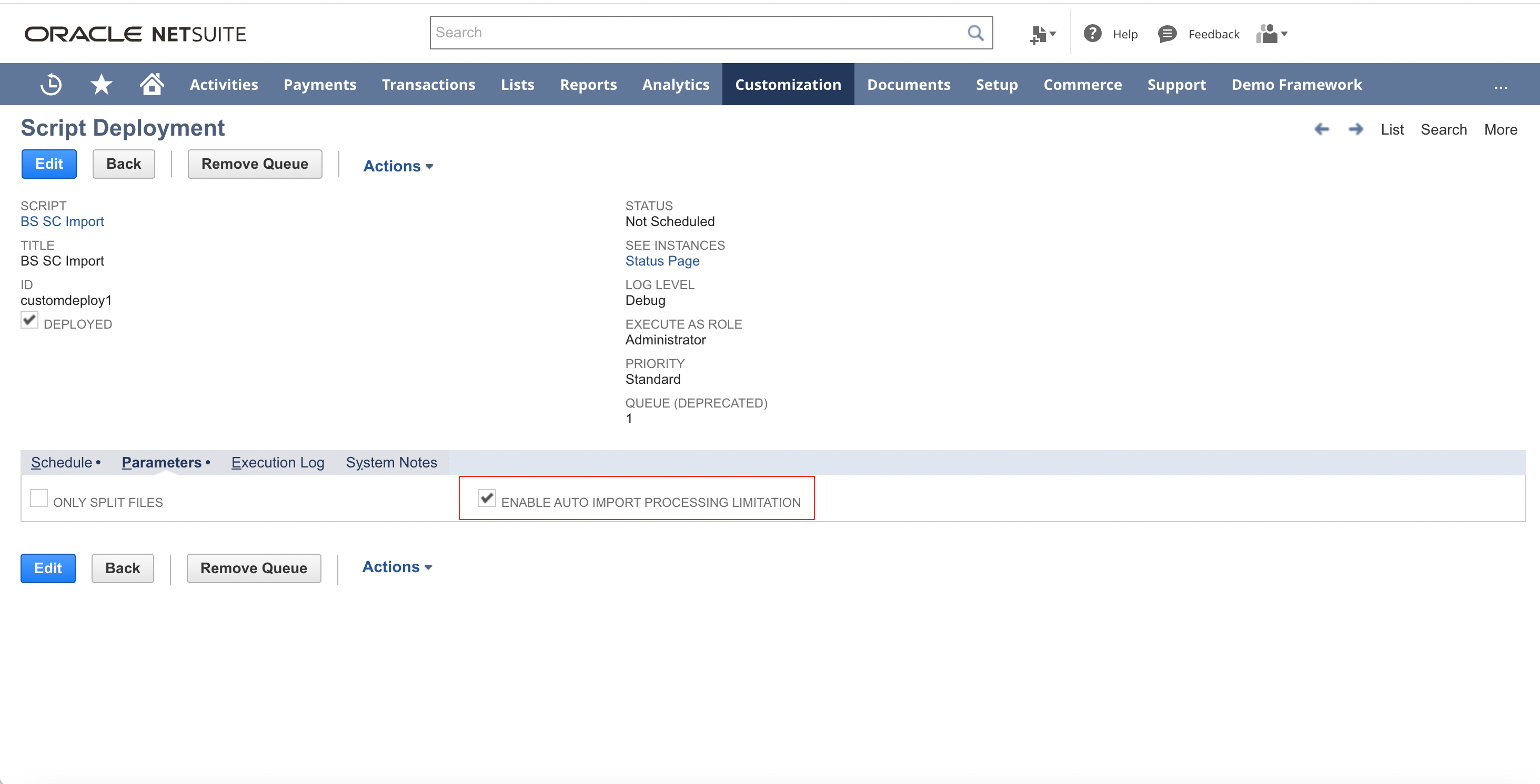Expand the bottom Actions dropdown
Screen dimensions: 1540x784
coord(397,566)
